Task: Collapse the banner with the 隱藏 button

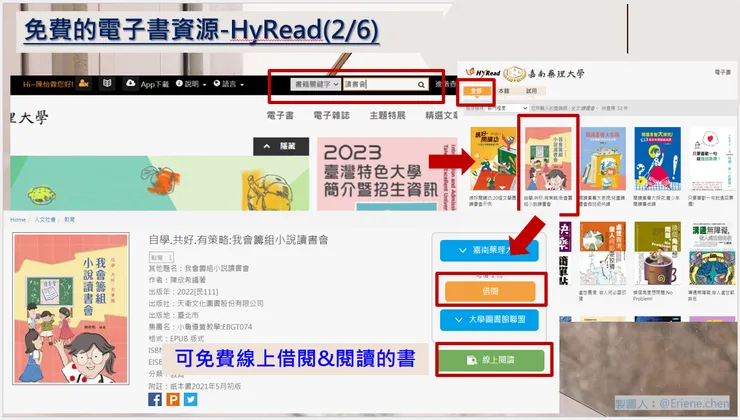Action: pyautogui.click(x=281, y=146)
